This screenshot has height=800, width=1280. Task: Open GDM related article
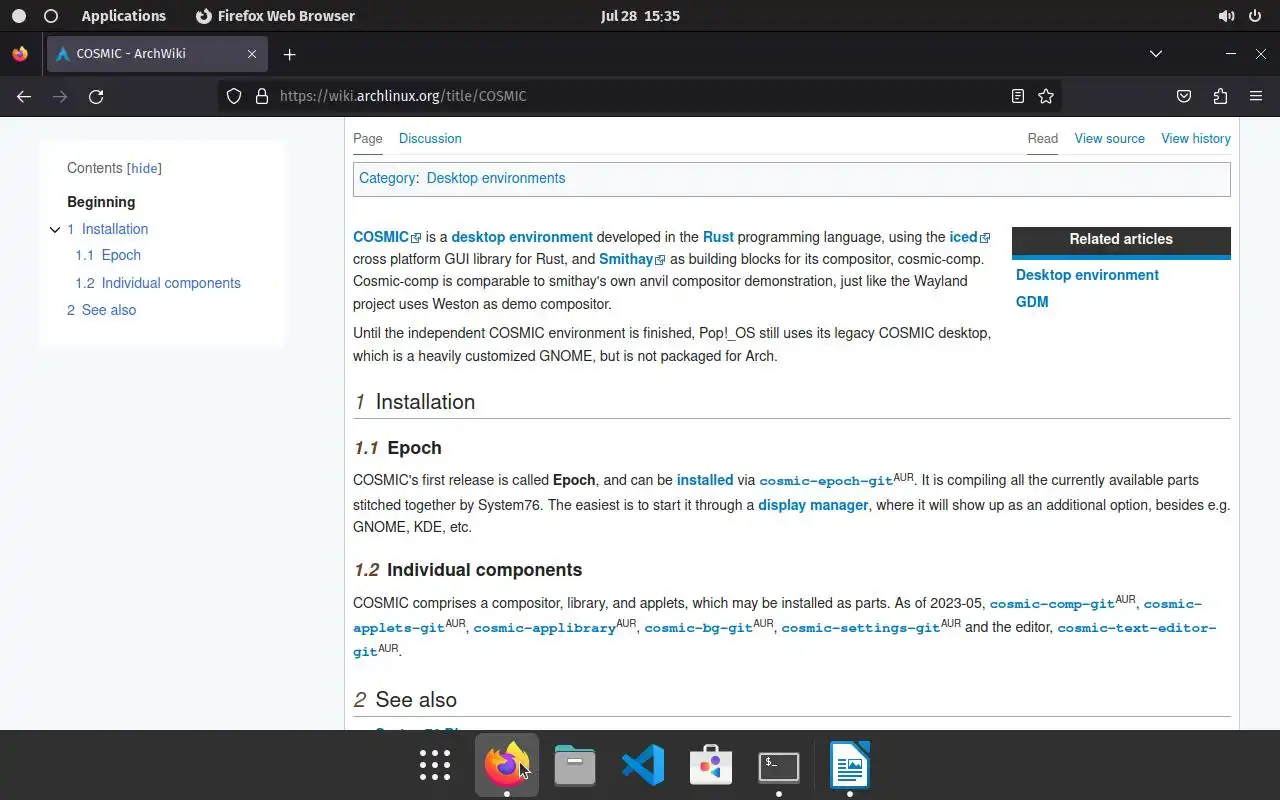pyautogui.click(x=1032, y=302)
